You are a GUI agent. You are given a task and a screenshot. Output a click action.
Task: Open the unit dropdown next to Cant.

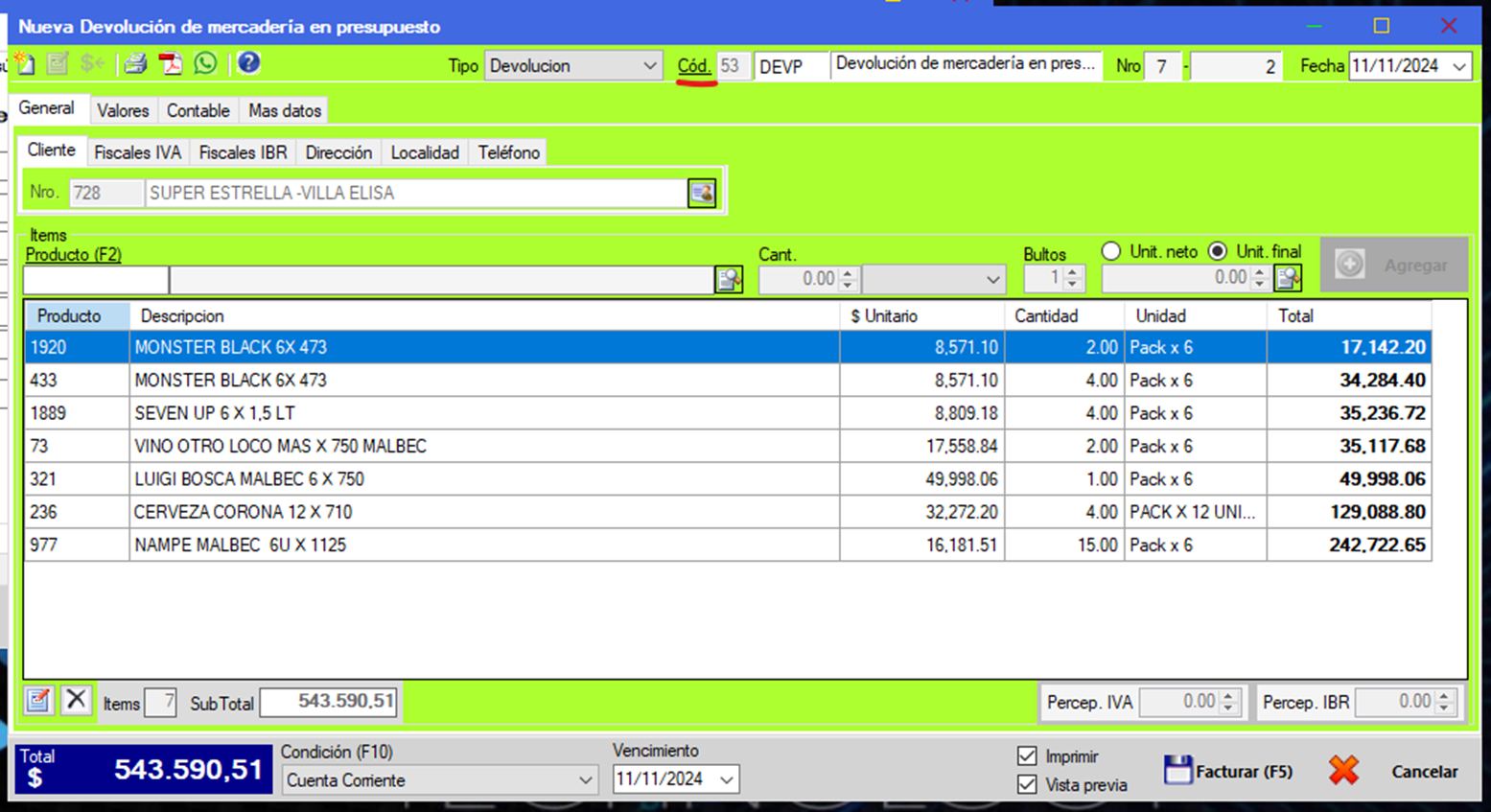click(x=992, y=280)
